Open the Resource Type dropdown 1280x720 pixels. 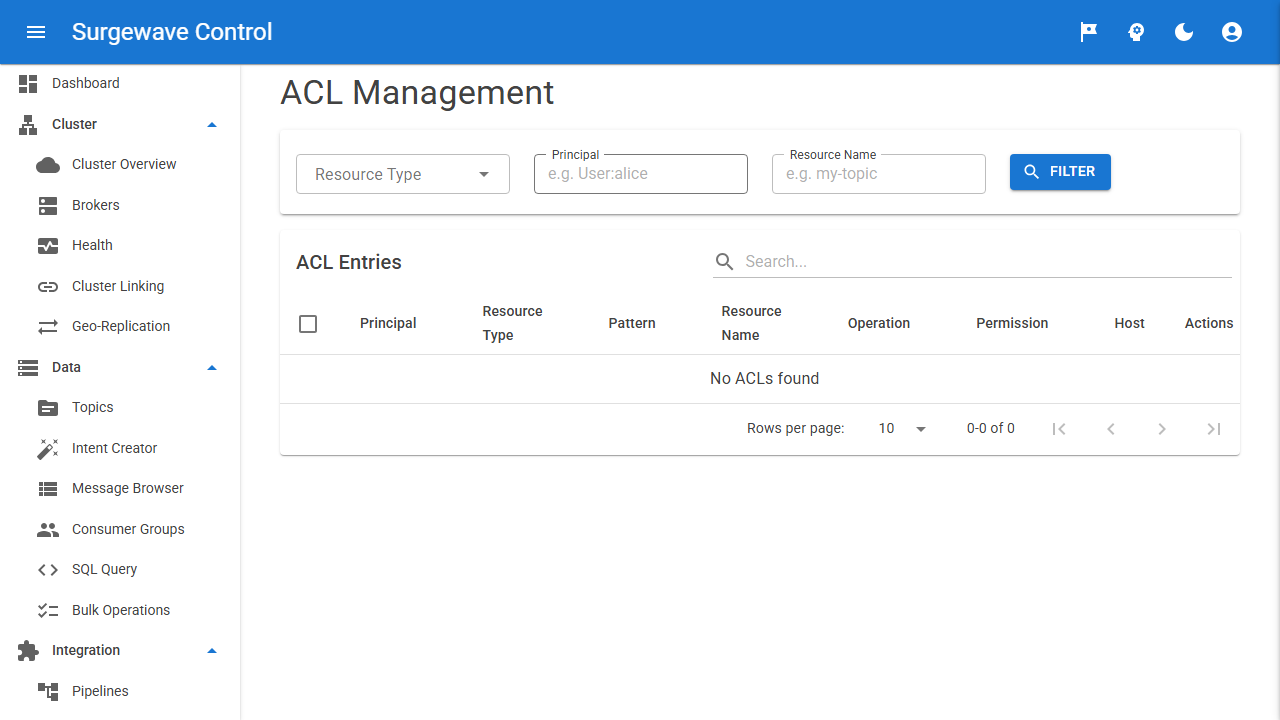[403, 174]
